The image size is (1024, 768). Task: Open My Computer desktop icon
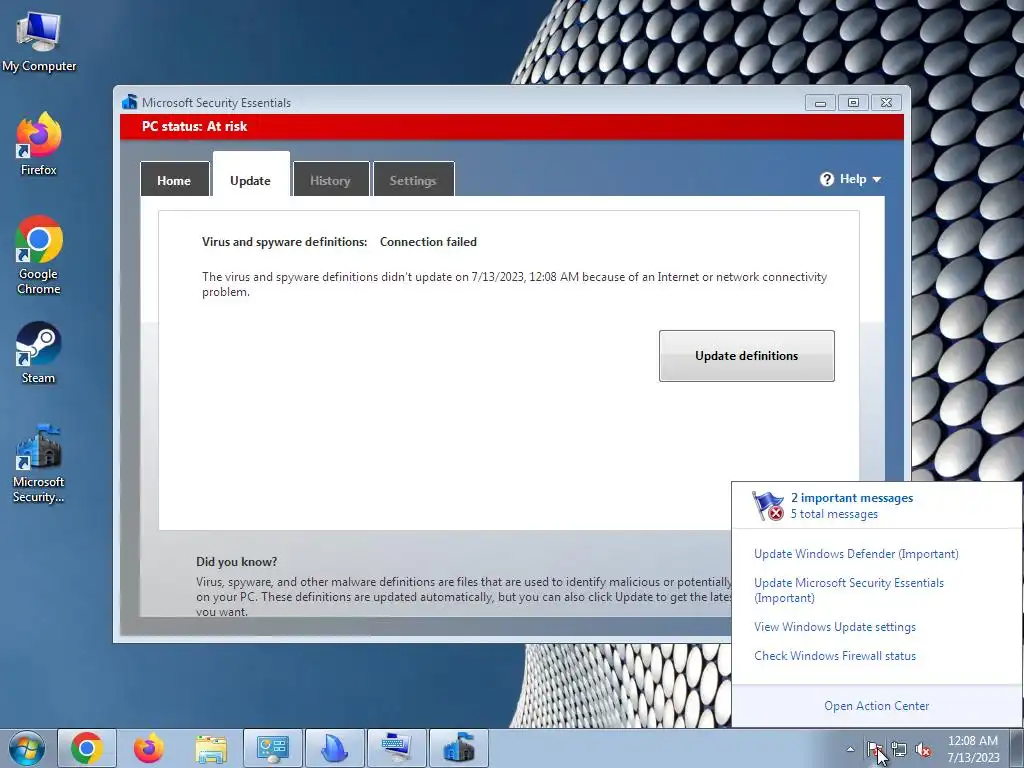click(39, 41)
